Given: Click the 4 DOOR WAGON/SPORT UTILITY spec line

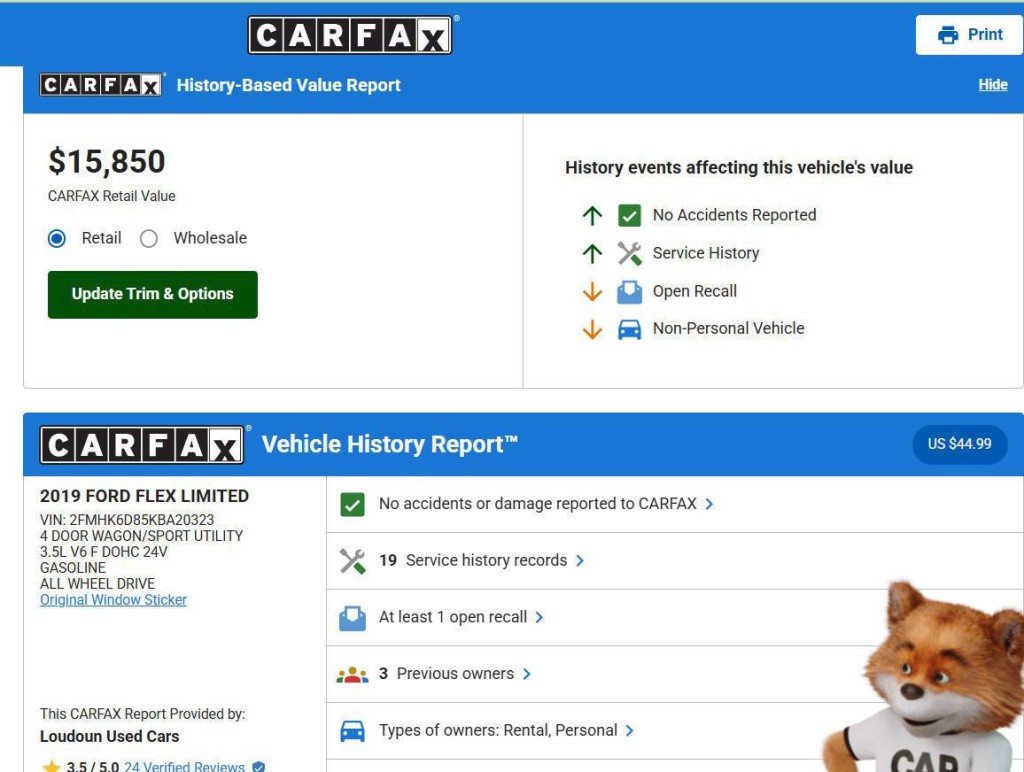Looking at the screenshot, I should coord(141,536).
